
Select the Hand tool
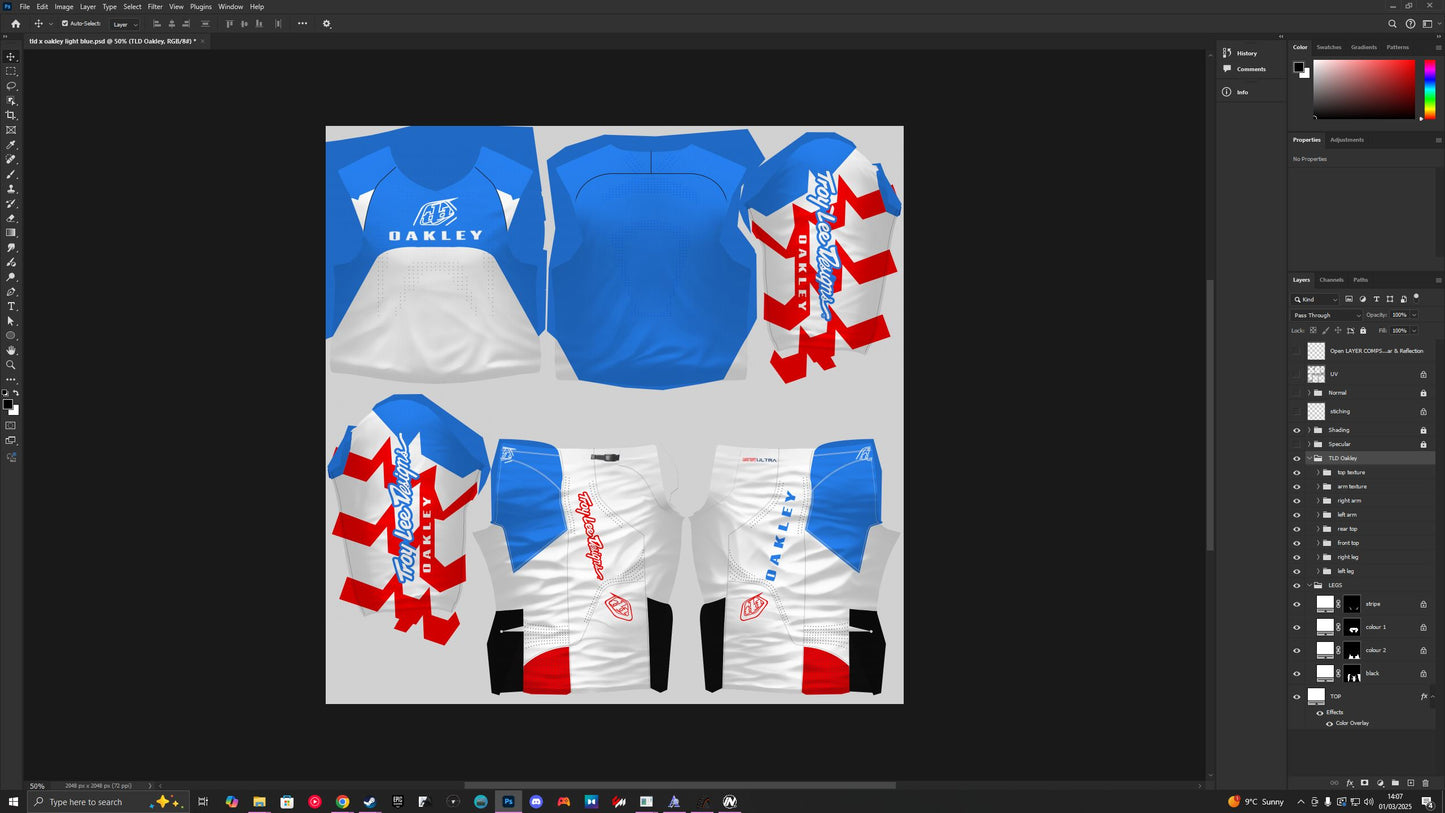tap(11, 350)
